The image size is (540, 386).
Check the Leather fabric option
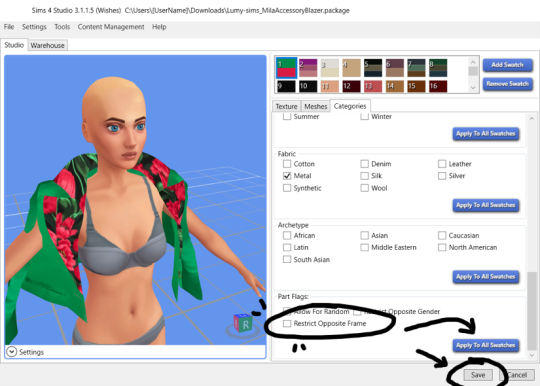tap(442, 164)
